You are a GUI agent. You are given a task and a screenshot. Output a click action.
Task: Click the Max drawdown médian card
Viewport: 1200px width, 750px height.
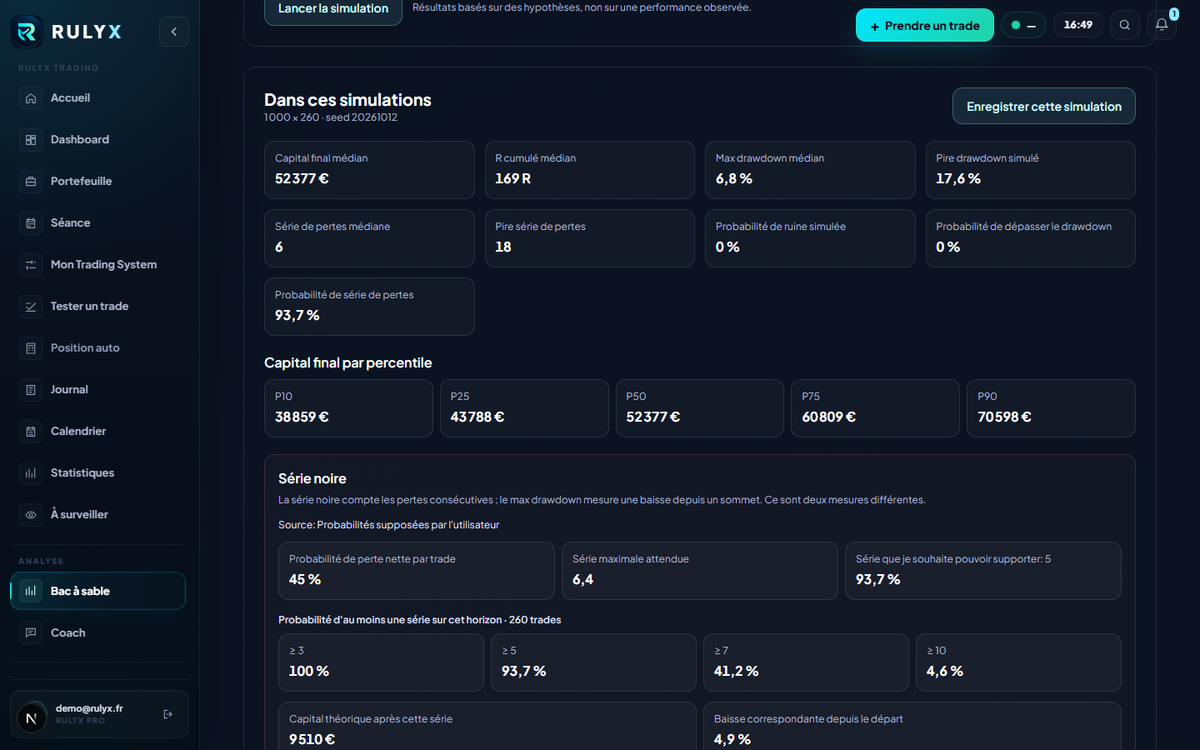click(x=810, y=170)
